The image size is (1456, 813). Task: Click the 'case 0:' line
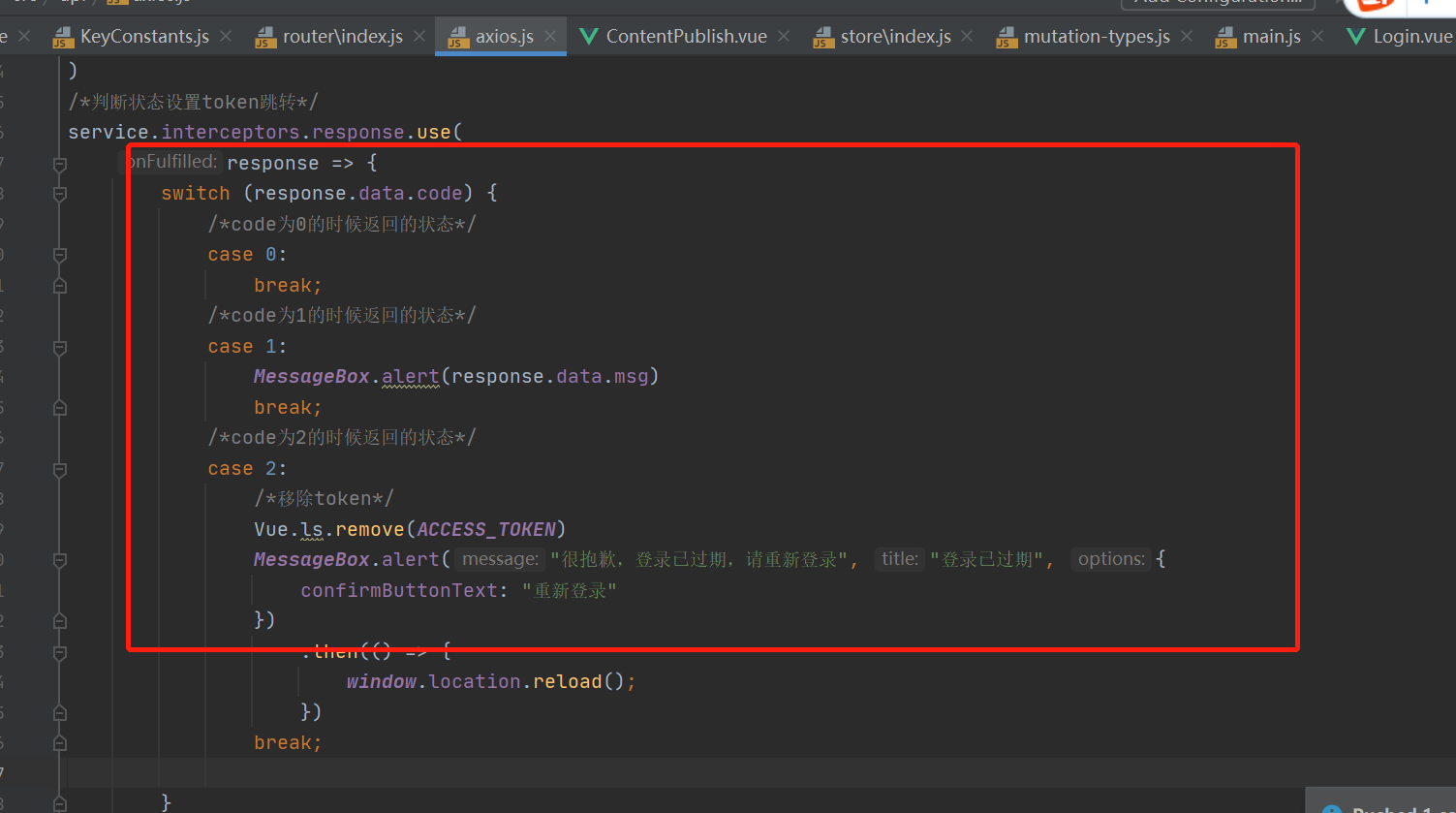coord(247,255)
